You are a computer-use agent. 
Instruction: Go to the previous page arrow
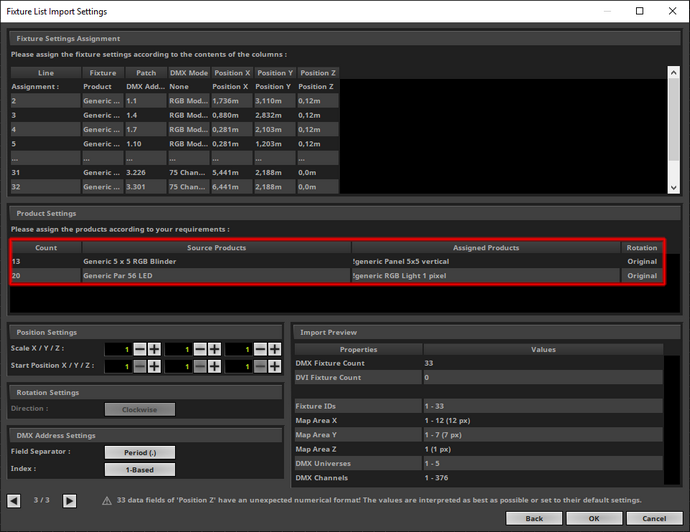[x=14, y=501]
